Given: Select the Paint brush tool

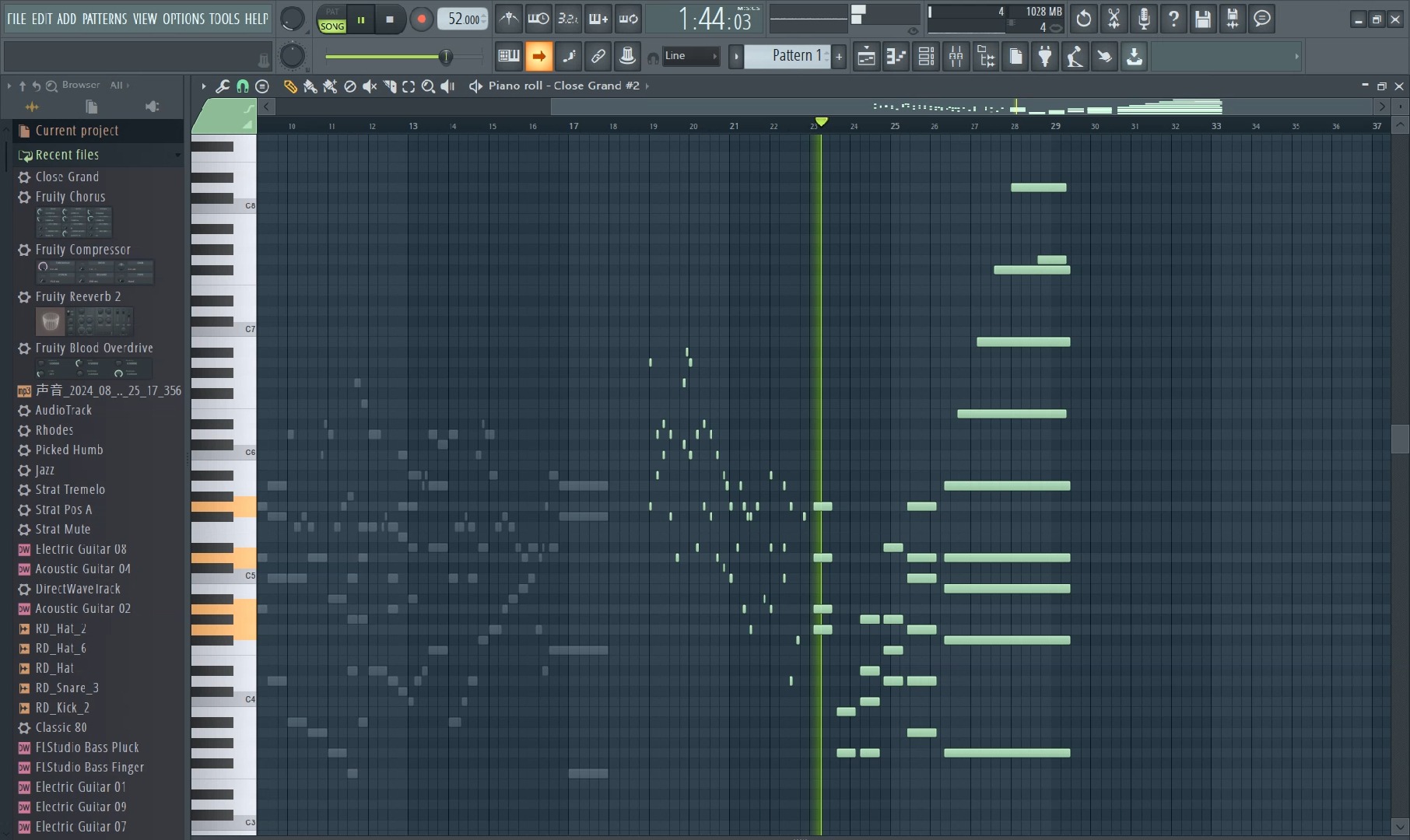Looking at the screenshot, I should pos(310,86).
